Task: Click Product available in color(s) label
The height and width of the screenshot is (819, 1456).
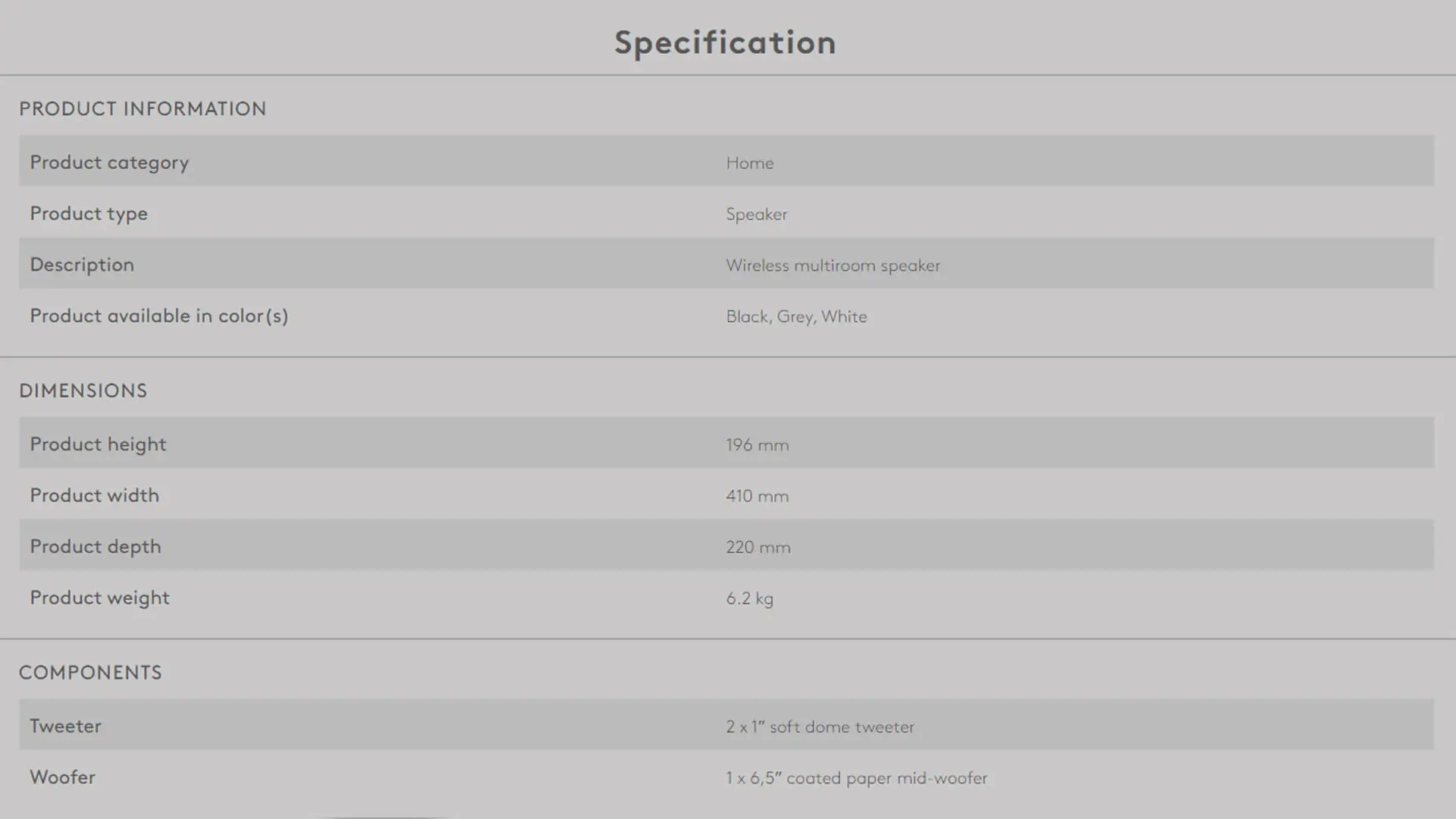Action: pos(159,316)
